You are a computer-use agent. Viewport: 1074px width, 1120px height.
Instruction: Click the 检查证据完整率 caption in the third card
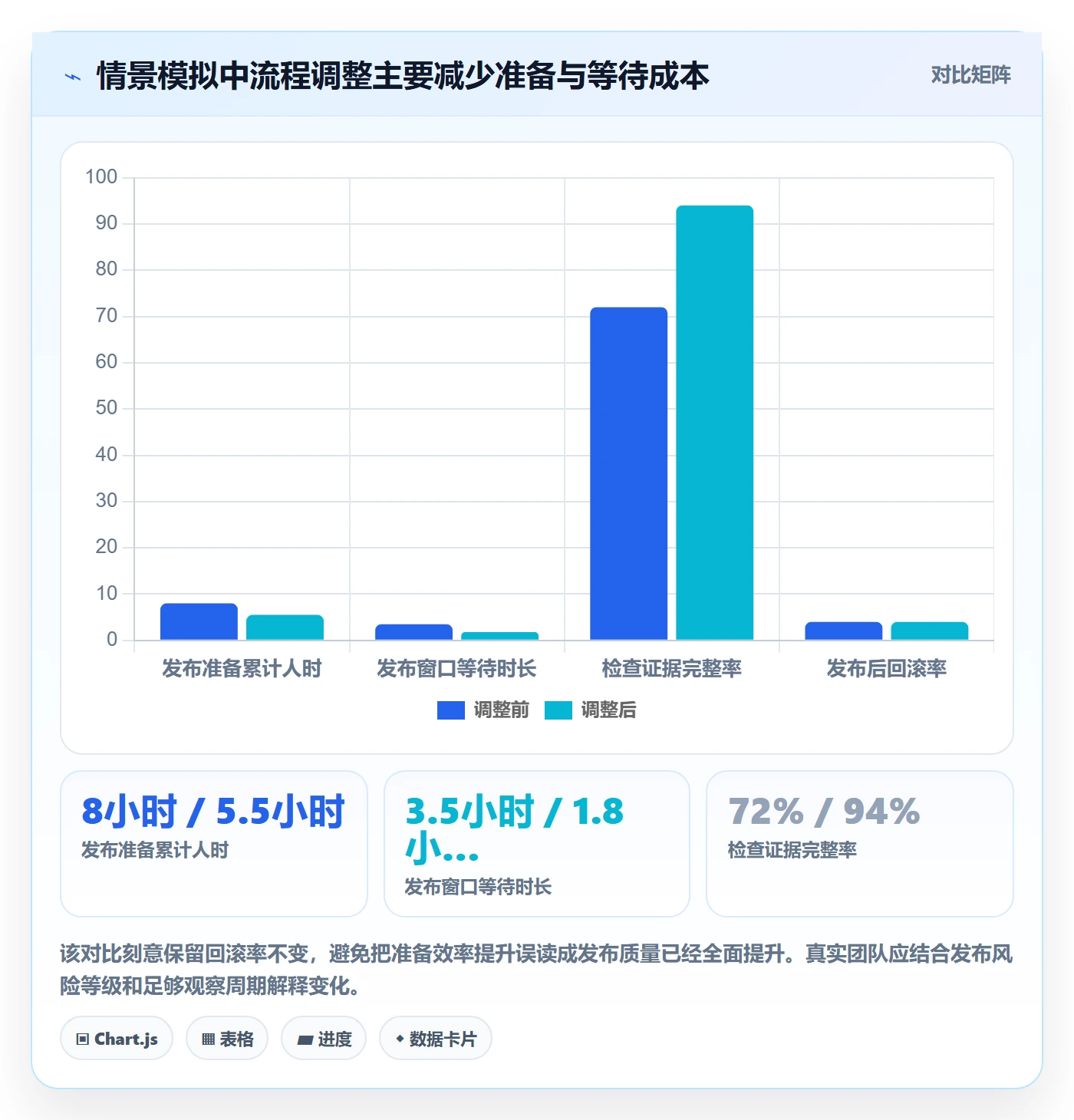(792, 850)
